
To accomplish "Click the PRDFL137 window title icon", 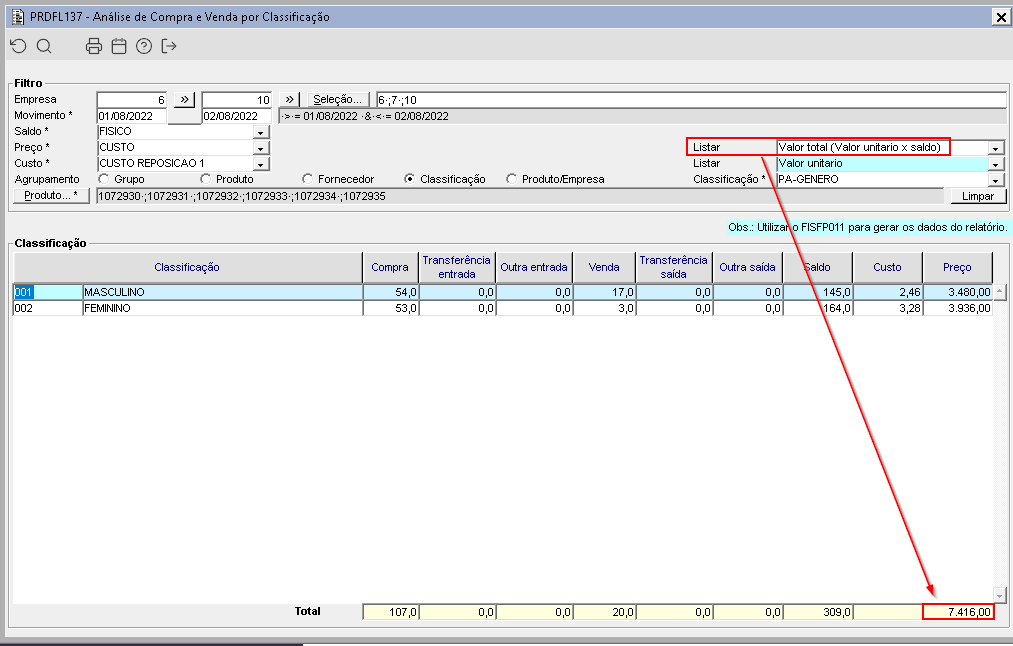I will coord(18,17).
